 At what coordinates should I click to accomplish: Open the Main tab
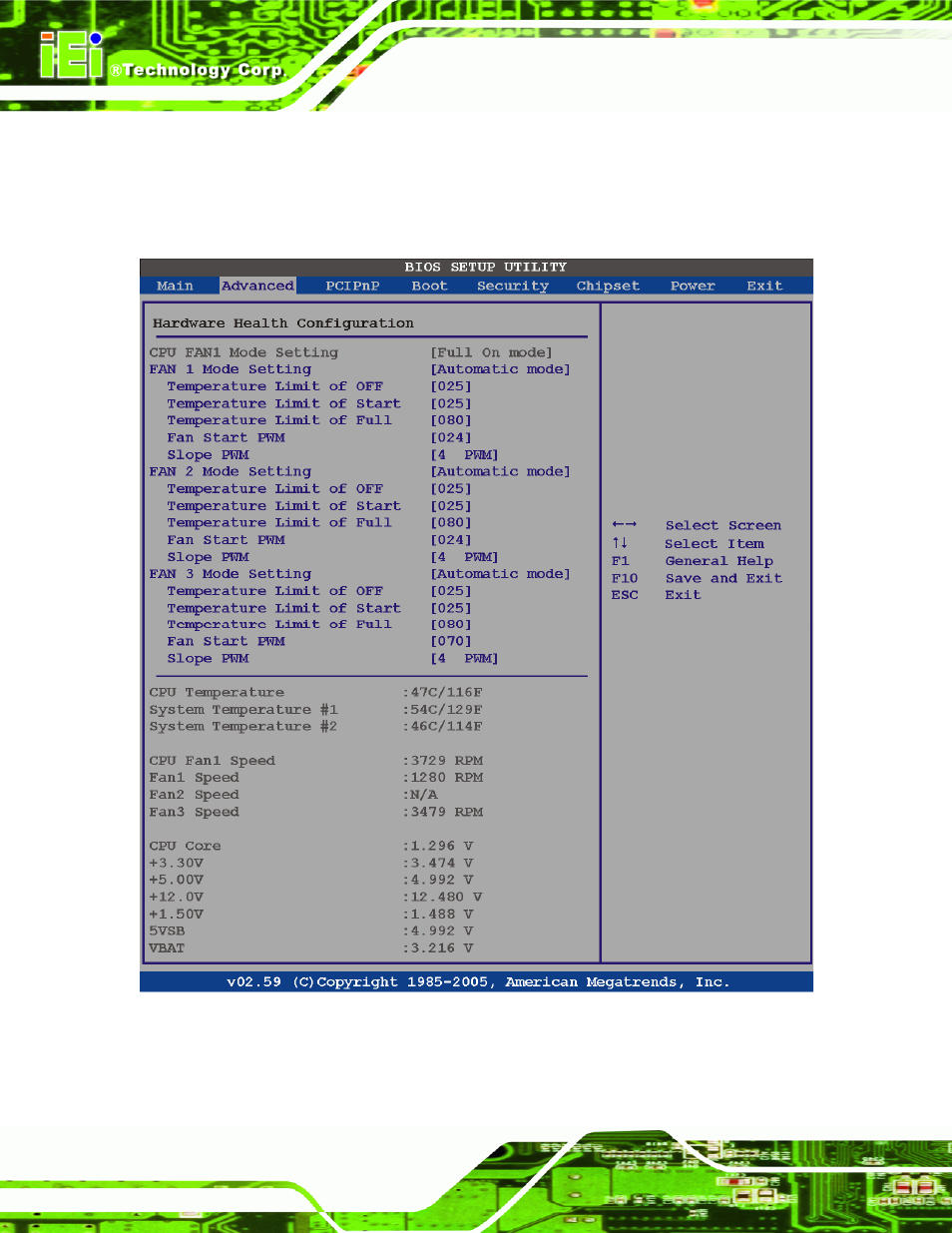tap(175, 287)
